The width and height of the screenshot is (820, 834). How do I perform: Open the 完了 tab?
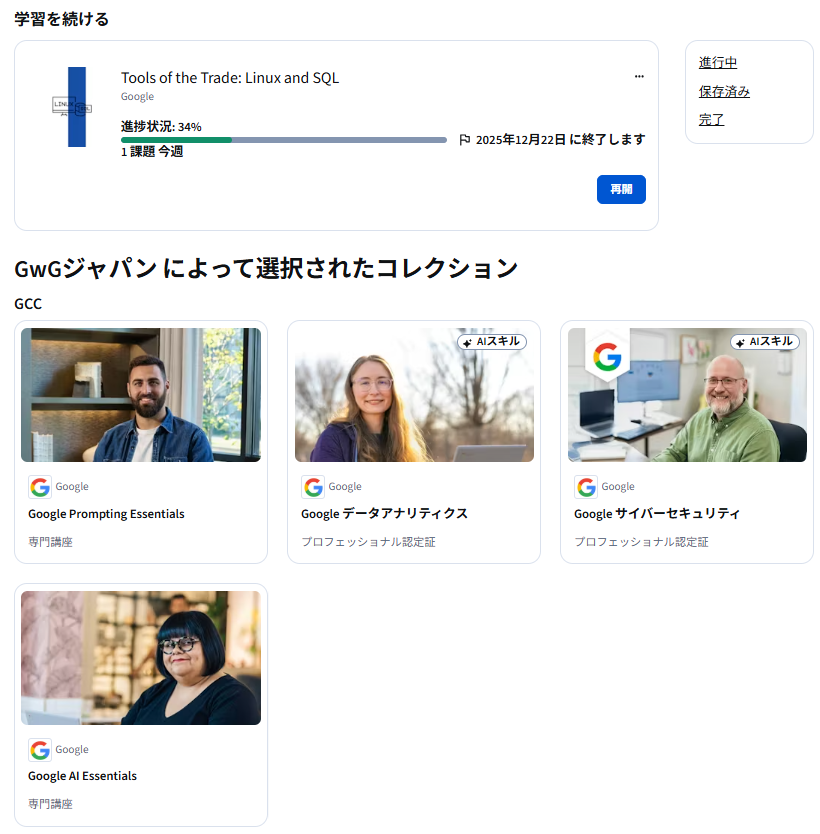[711, 120]
